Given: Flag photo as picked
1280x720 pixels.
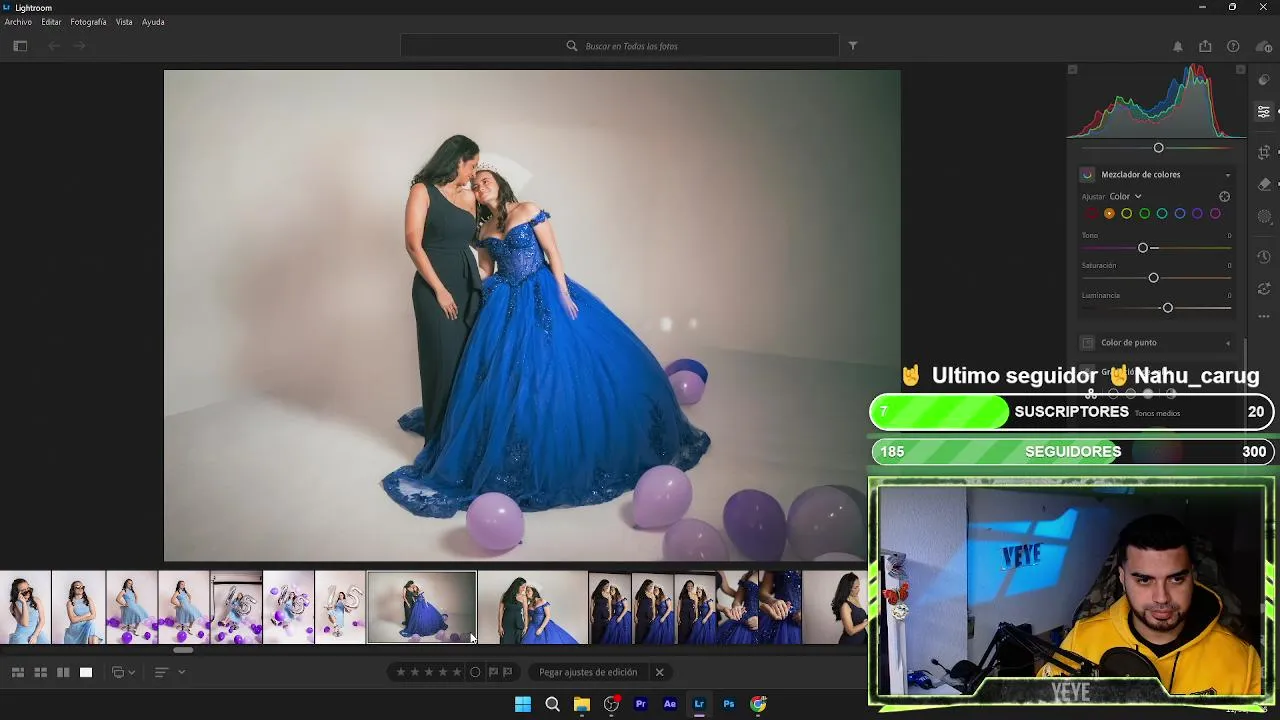Looking at the screenshot, I should 493,673.
